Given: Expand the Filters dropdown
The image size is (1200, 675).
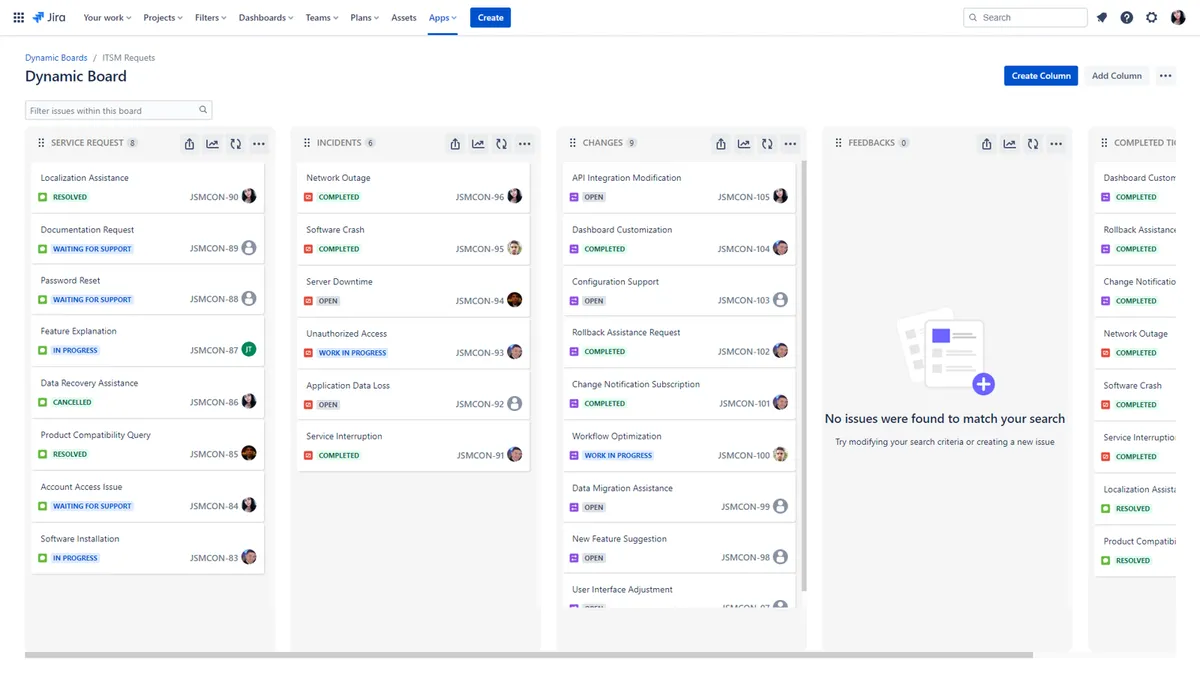Looking at the screenshot, I should point(211,17).
